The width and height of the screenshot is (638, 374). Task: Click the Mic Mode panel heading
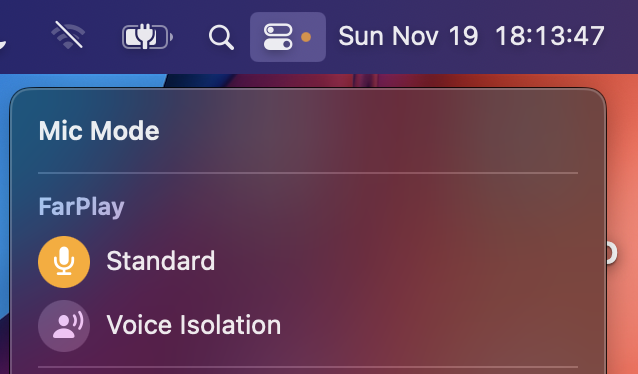pos(99,131)
